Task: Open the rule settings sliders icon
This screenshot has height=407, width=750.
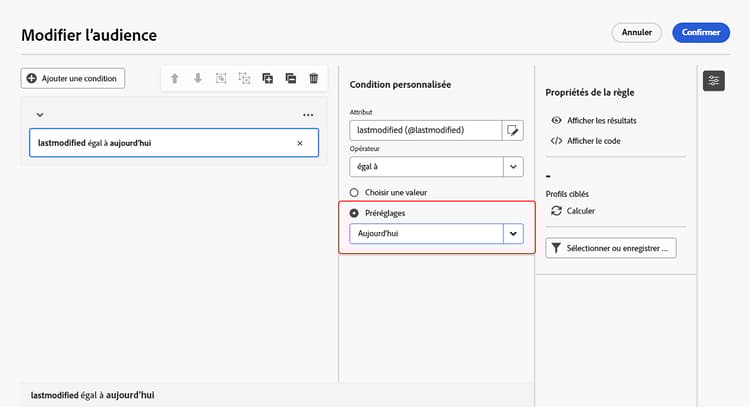Action: [713, 80]
